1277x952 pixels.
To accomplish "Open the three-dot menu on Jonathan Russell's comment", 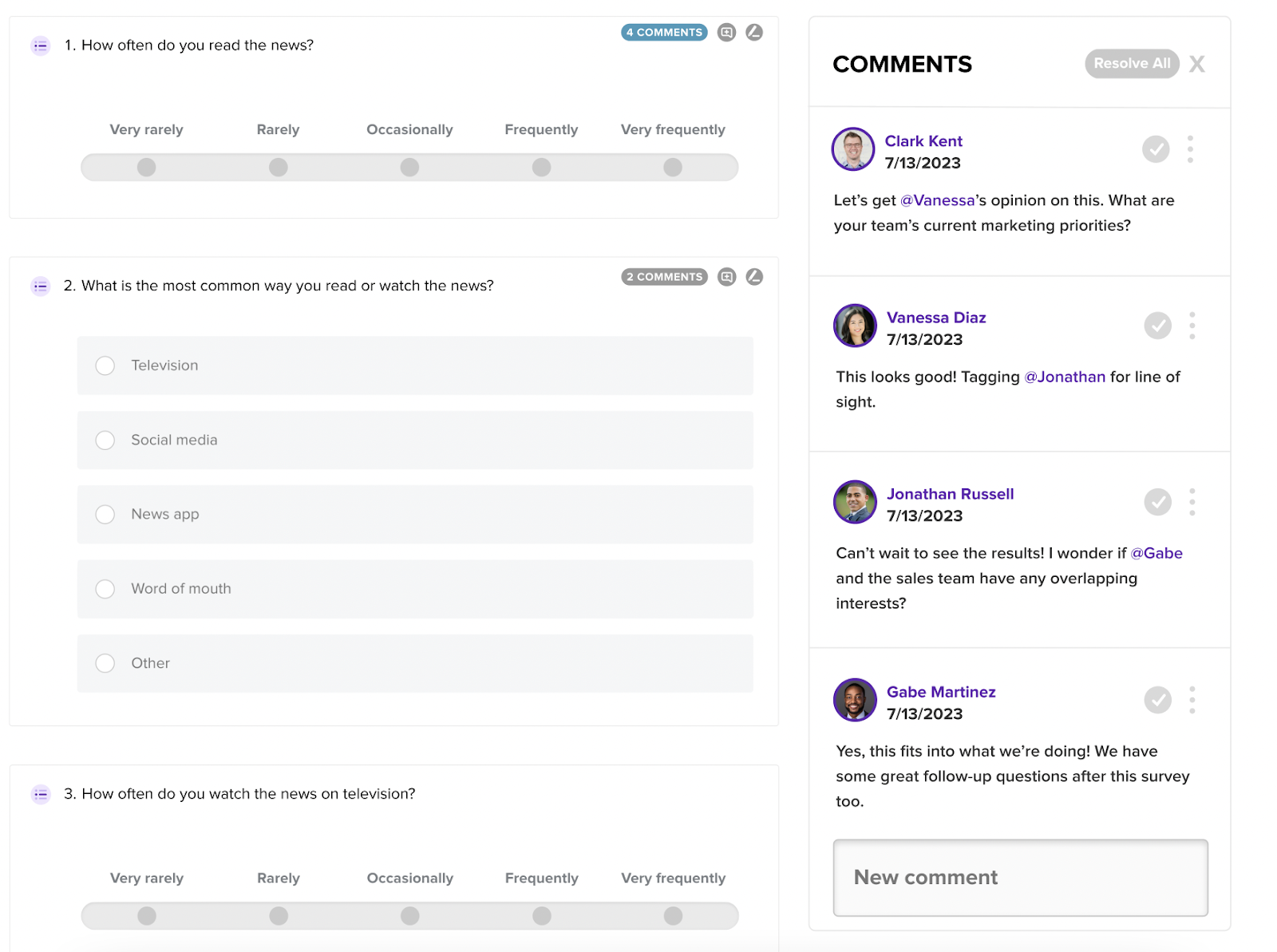I will 1192,502.
